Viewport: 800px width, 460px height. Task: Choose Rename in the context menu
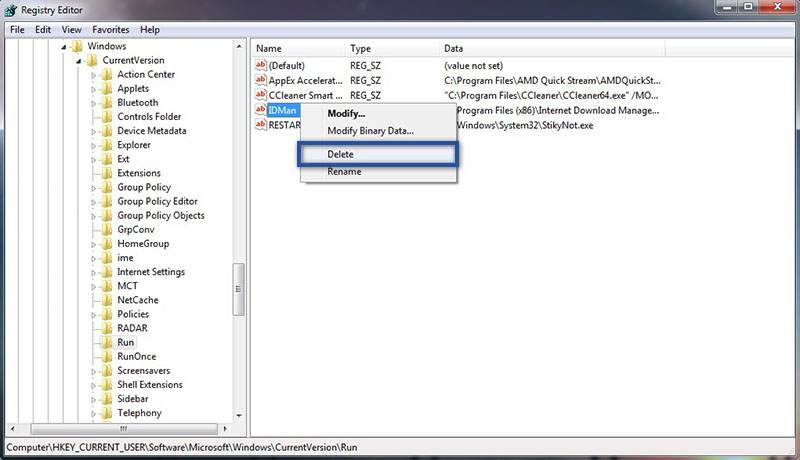(x=378, y=171)
